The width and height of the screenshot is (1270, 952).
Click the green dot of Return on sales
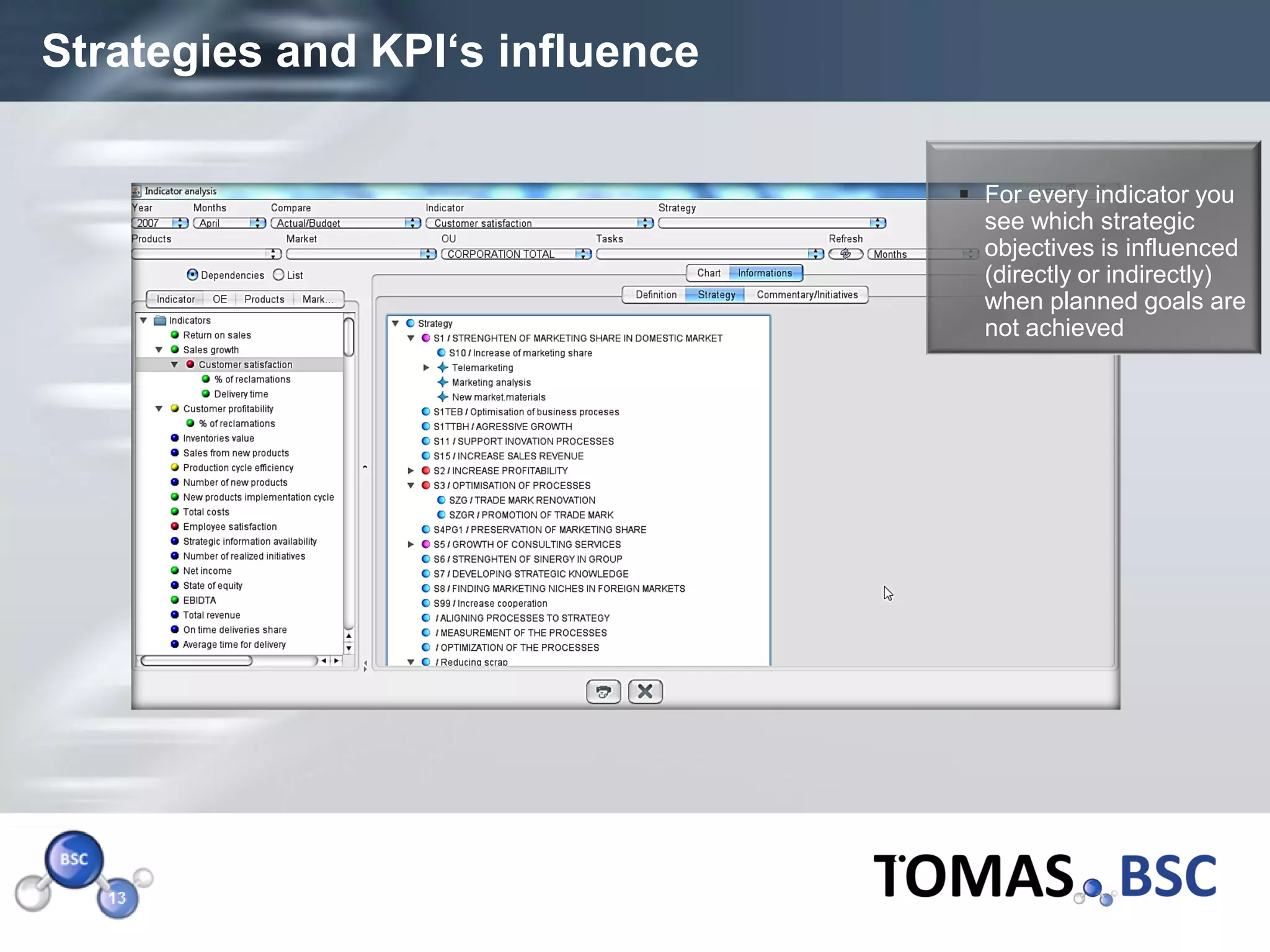175,335
